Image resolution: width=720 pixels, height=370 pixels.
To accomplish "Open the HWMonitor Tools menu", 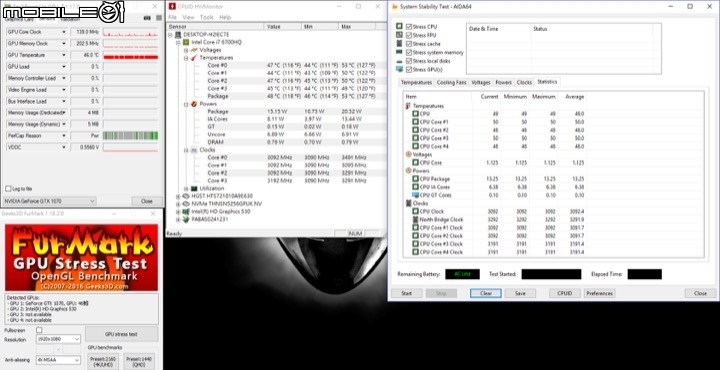I will [x=207, y=17].
